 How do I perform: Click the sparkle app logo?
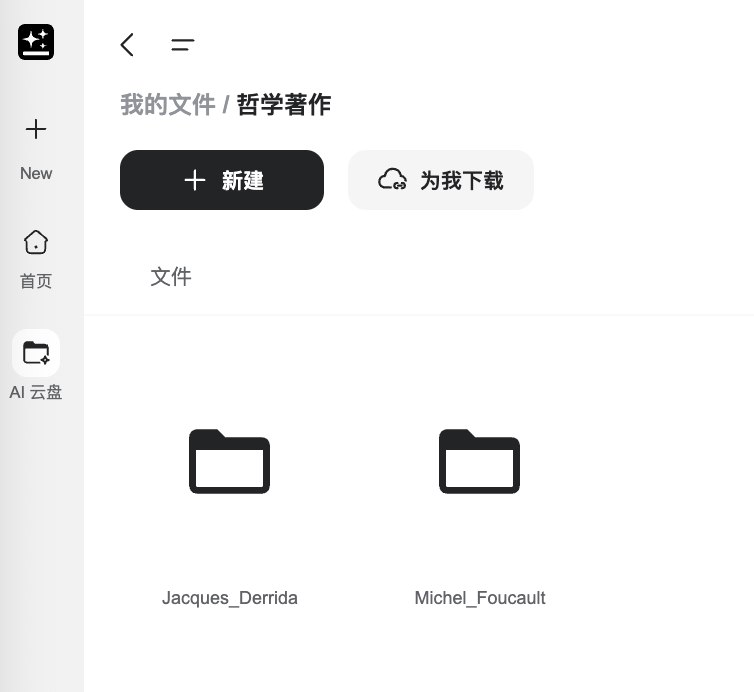(36, 42)
